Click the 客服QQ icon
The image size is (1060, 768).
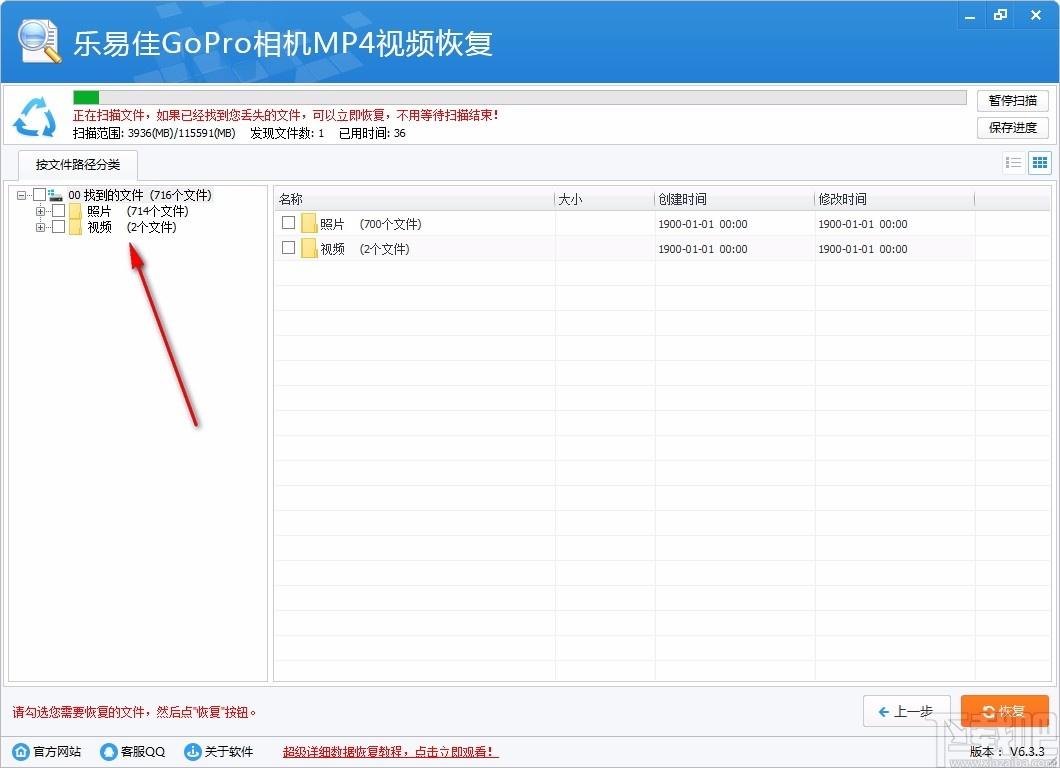tap(108, 752)
